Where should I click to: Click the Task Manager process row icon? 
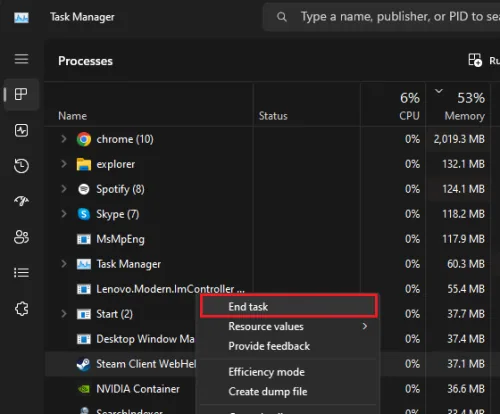[x=84, y=264]
